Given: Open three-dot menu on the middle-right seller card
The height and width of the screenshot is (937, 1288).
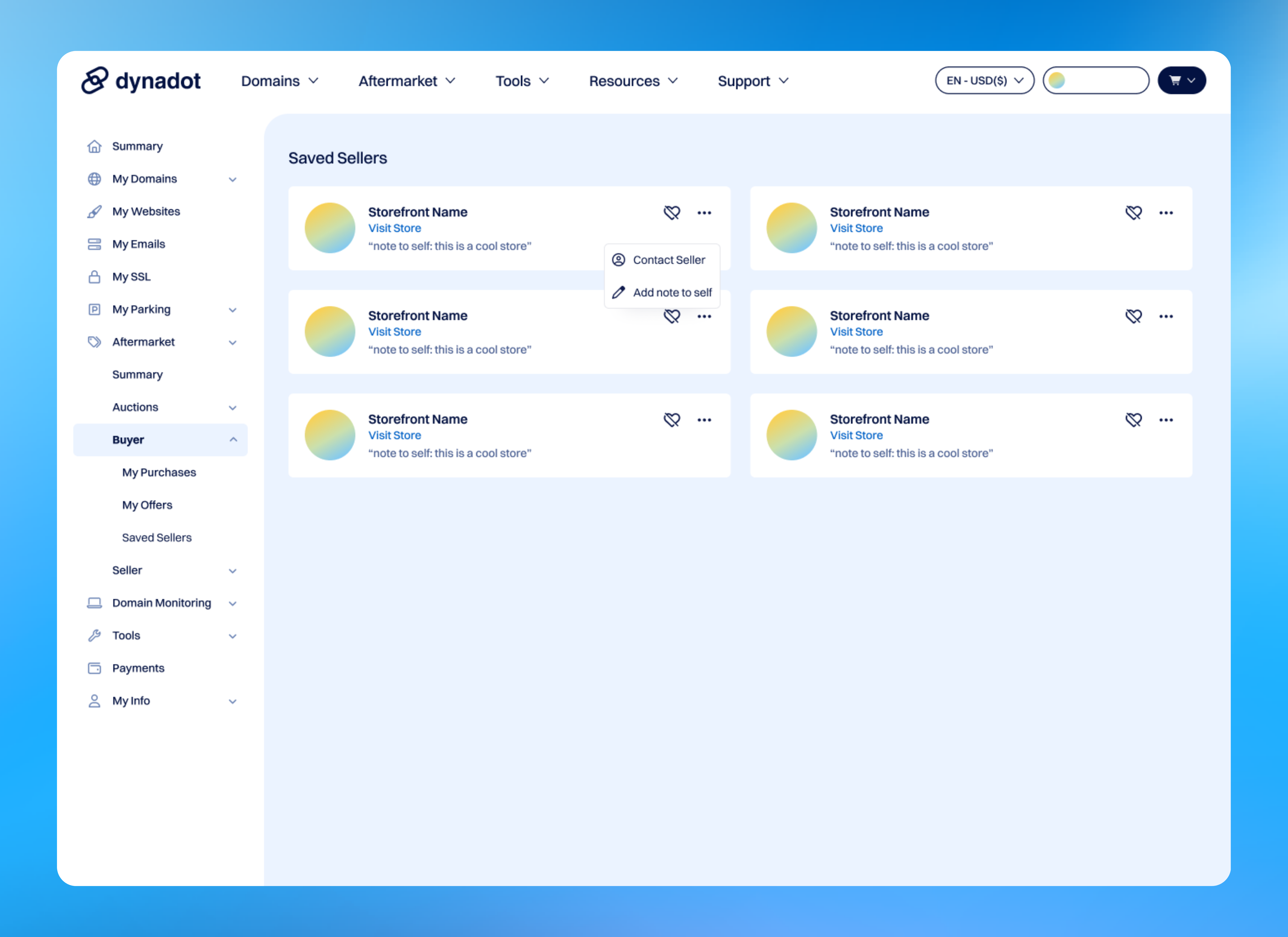Looking at the screenshot, I should point(1166,316).
